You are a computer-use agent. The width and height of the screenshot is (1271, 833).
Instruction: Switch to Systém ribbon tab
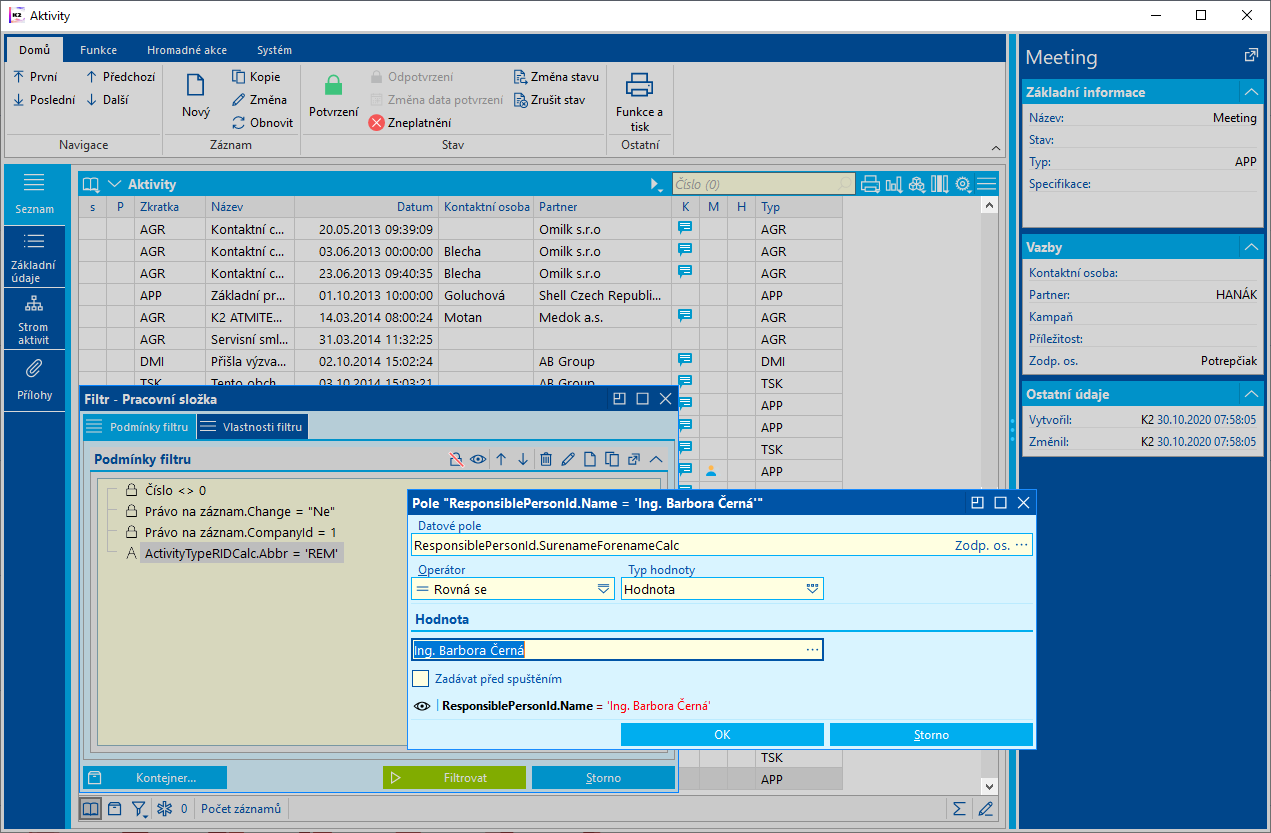click(x=275, y=50)
